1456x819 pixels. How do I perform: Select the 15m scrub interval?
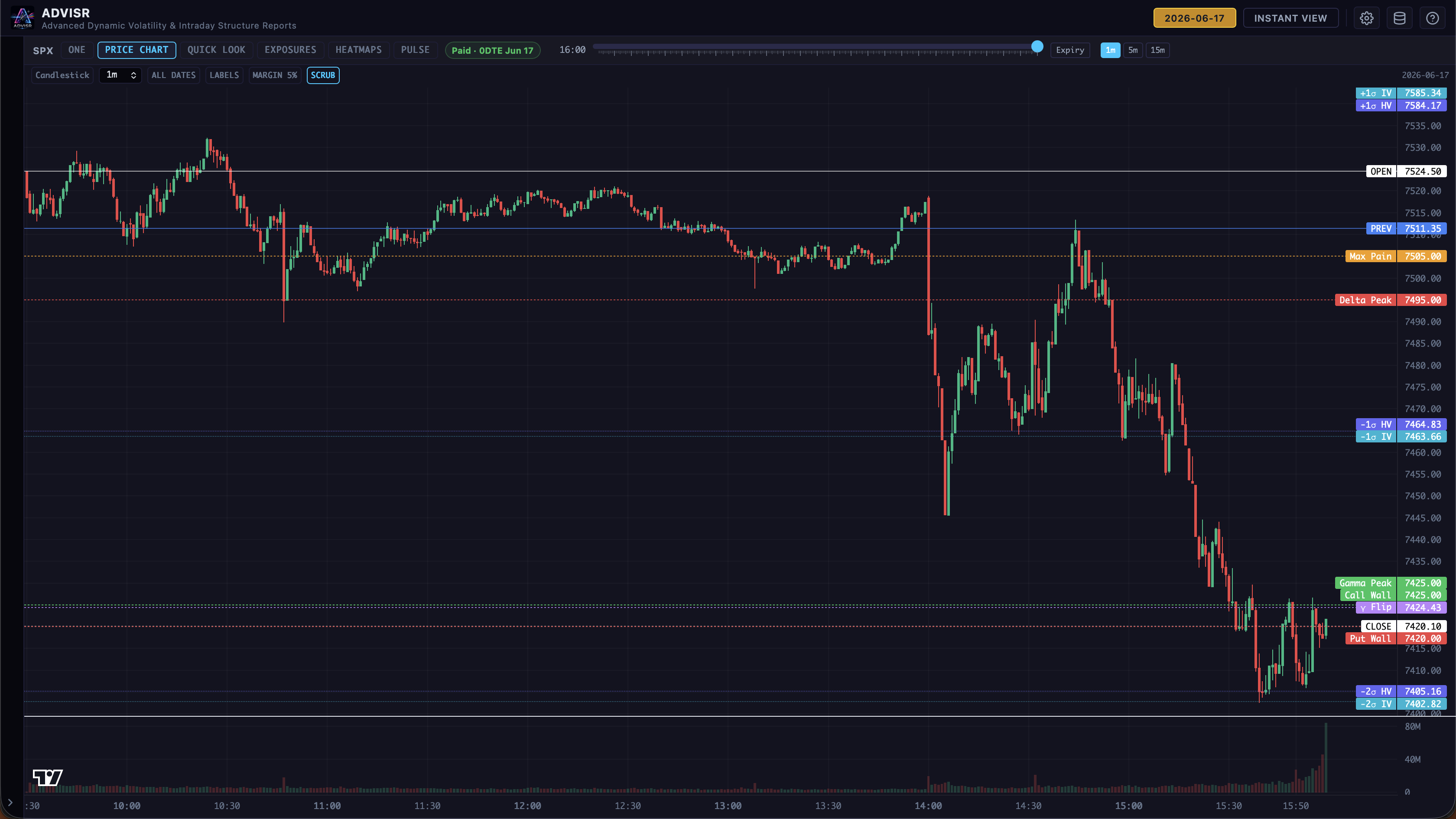1157,50
